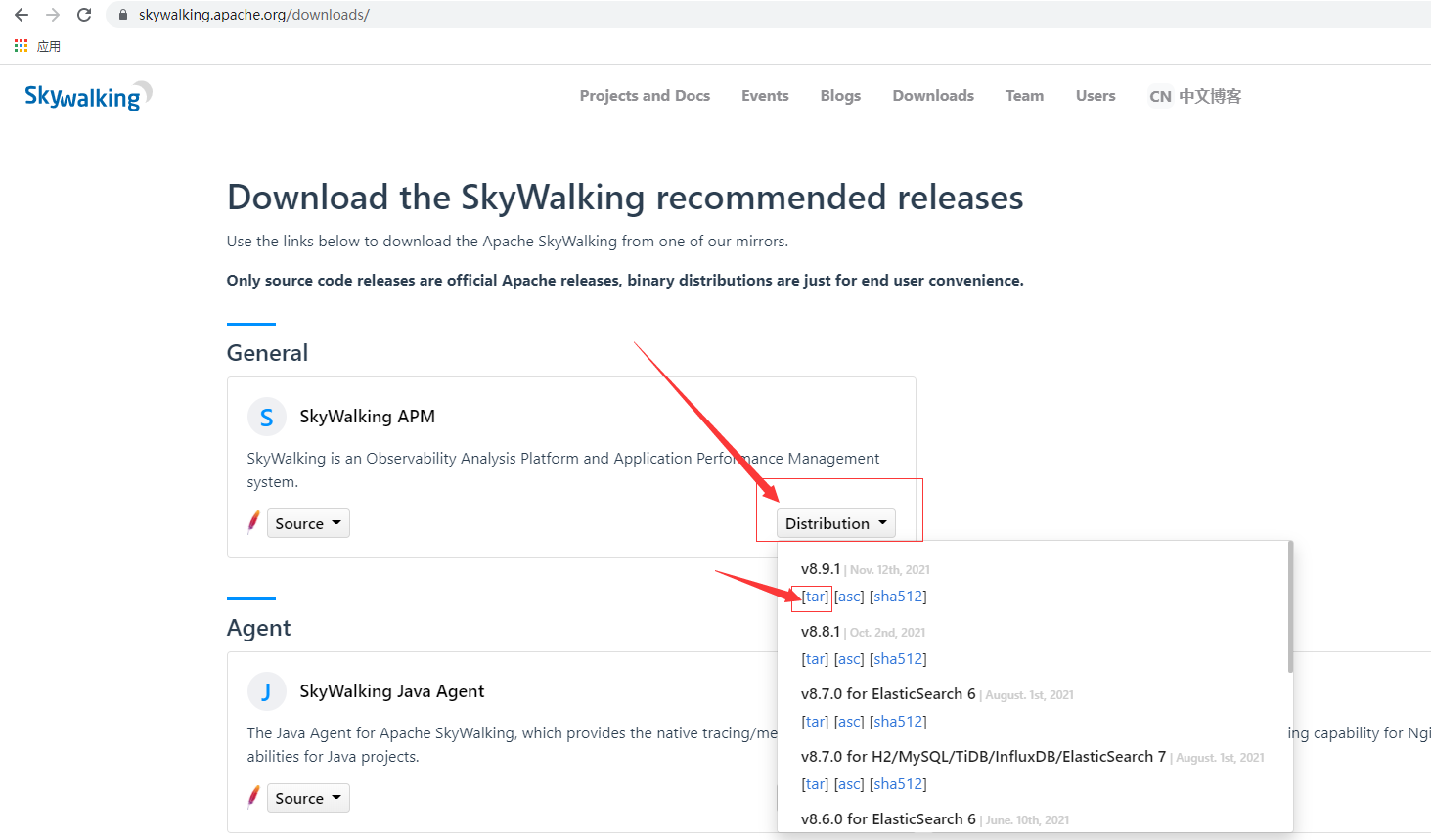The height and width of the screenshot is (840, 1431).
Task: Click the v8.8.1 version label
Action: coord(821,632)
